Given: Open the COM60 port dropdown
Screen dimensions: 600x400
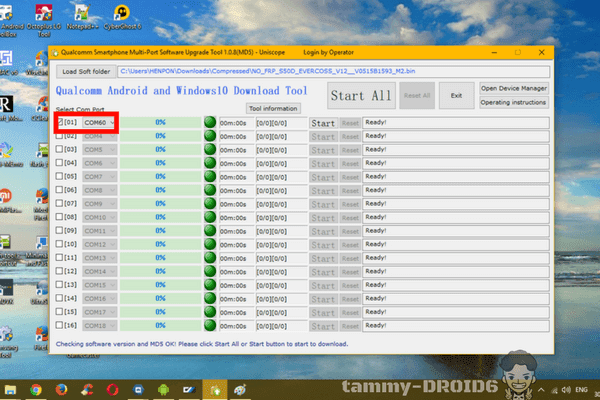Looking at the screenshot, I should tap(99, 122).
